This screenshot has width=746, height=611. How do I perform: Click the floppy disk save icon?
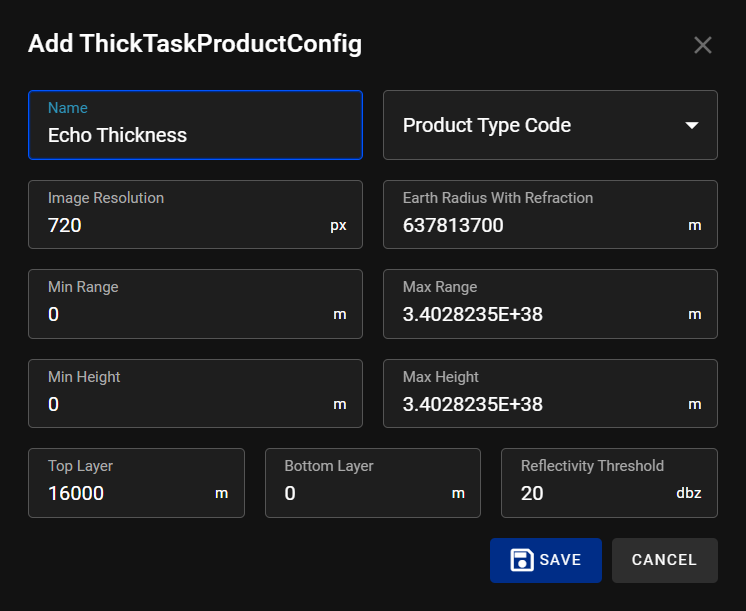pos(521,560)
